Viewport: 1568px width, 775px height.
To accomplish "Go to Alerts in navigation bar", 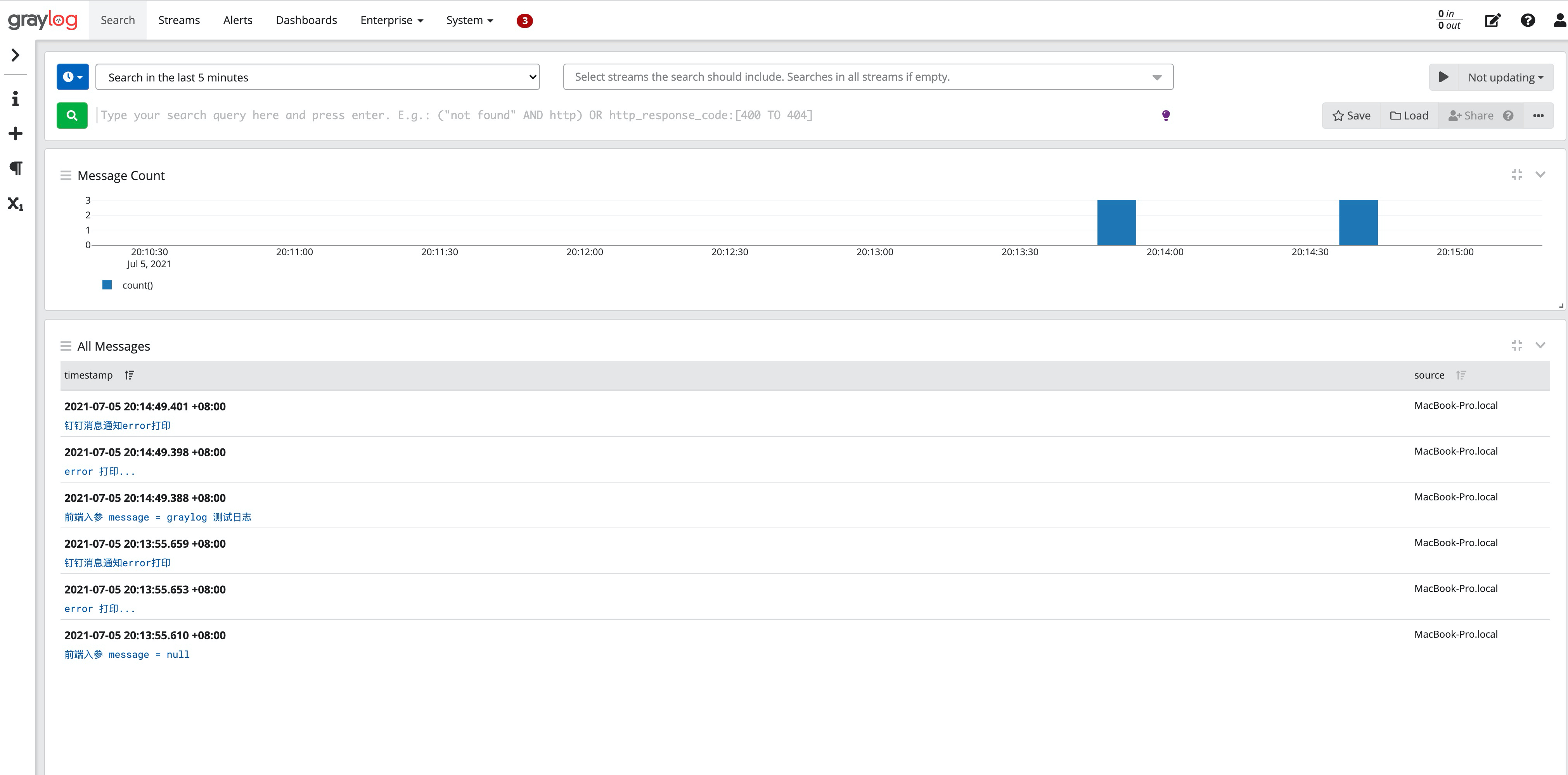I will [x=237, y=20].
